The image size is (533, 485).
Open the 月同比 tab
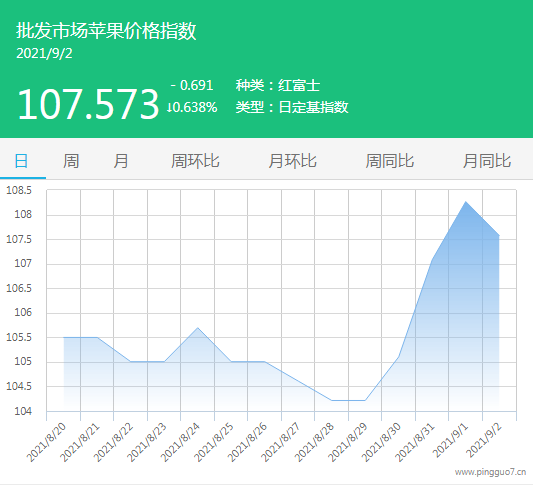click(x=487, y=161)
